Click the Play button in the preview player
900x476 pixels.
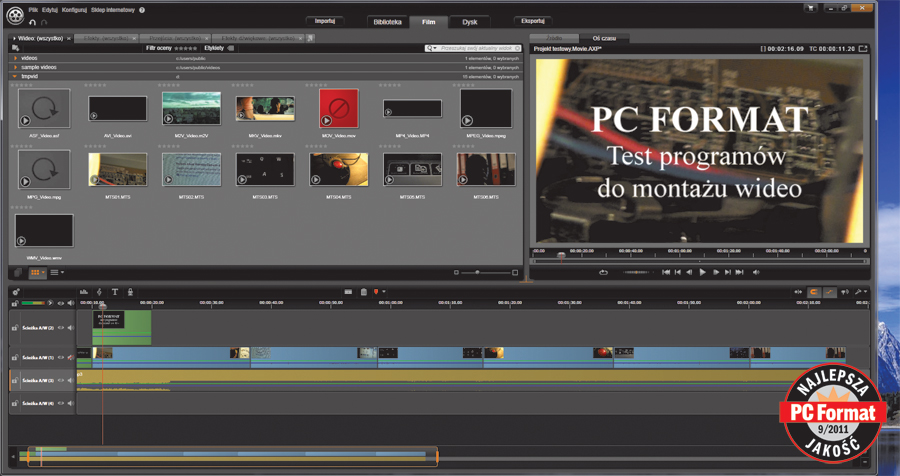703,272
